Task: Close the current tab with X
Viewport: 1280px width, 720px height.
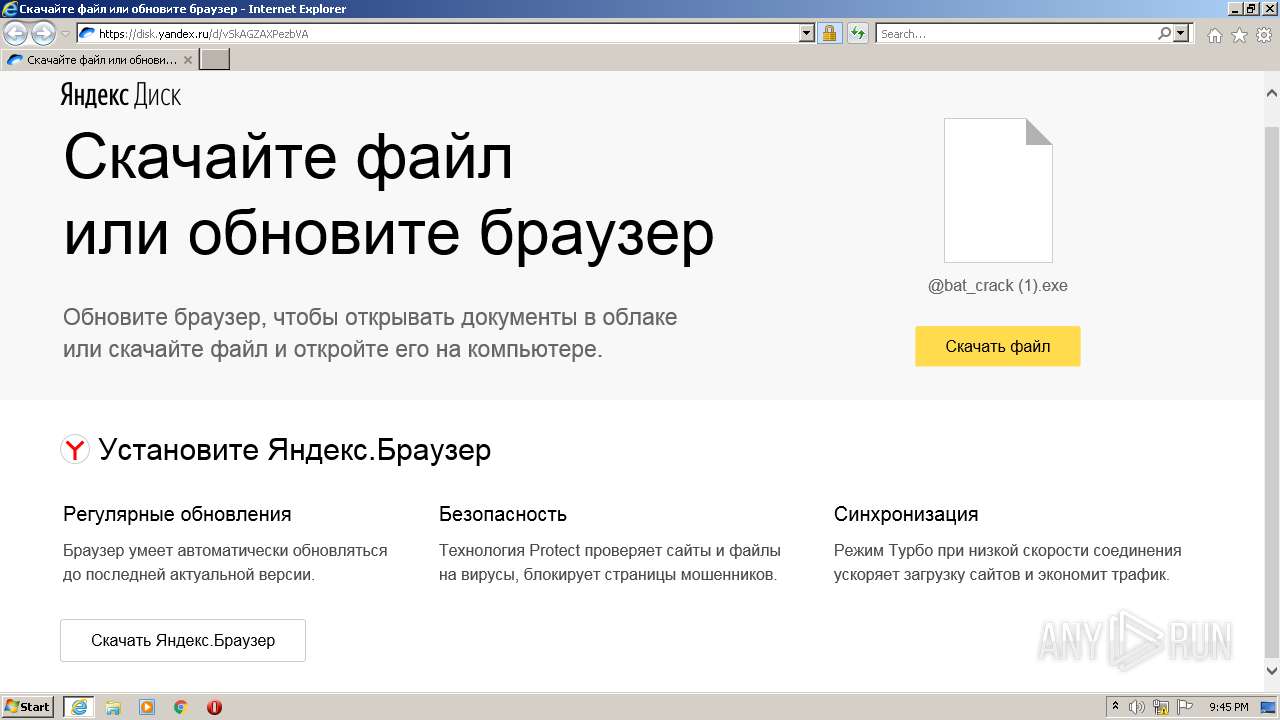Action: 188,60
